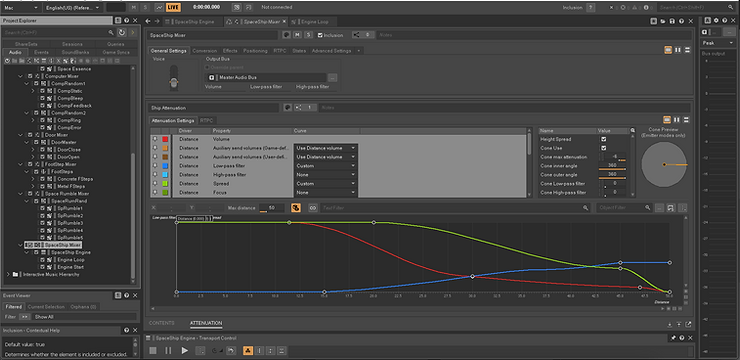Open the Spread curve Custom dropdown

(x=325, y=184)
